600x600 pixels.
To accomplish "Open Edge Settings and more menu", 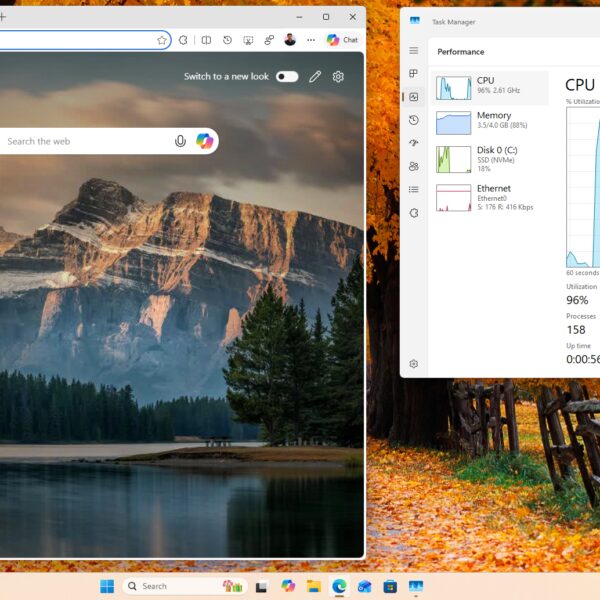I will coord(311,40).
